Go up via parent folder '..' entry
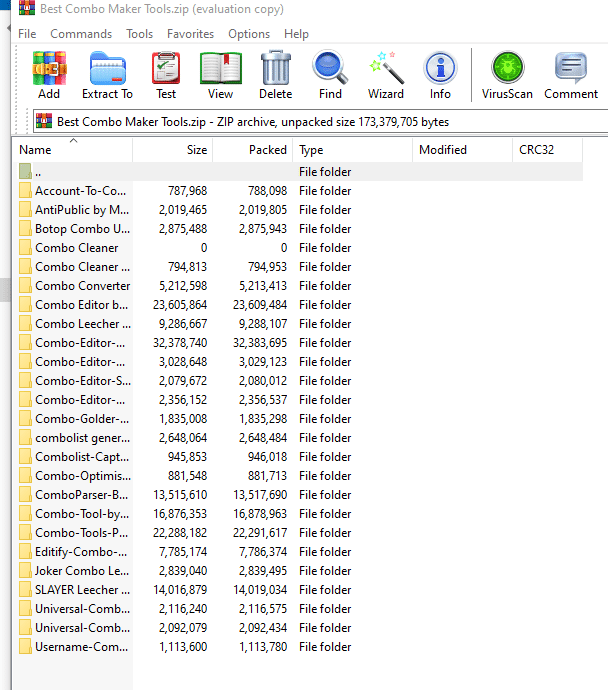This screenshot has width=608, height=690. [x=38, y=172]
